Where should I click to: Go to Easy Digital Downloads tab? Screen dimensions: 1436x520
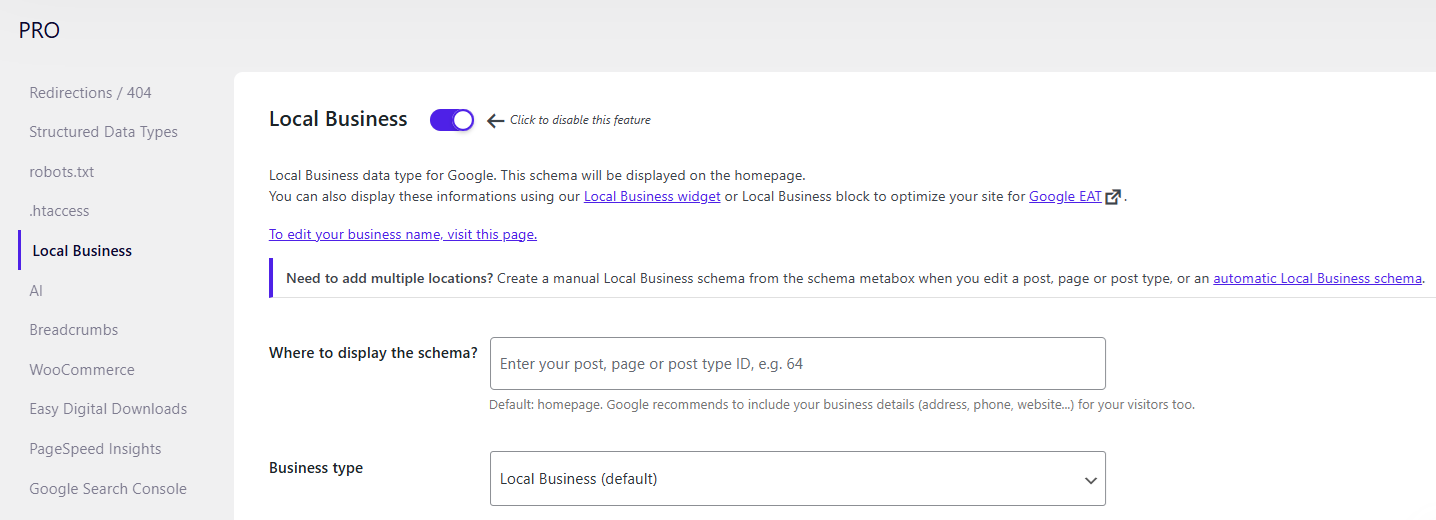pyautogui.click(x=108, y=409)
